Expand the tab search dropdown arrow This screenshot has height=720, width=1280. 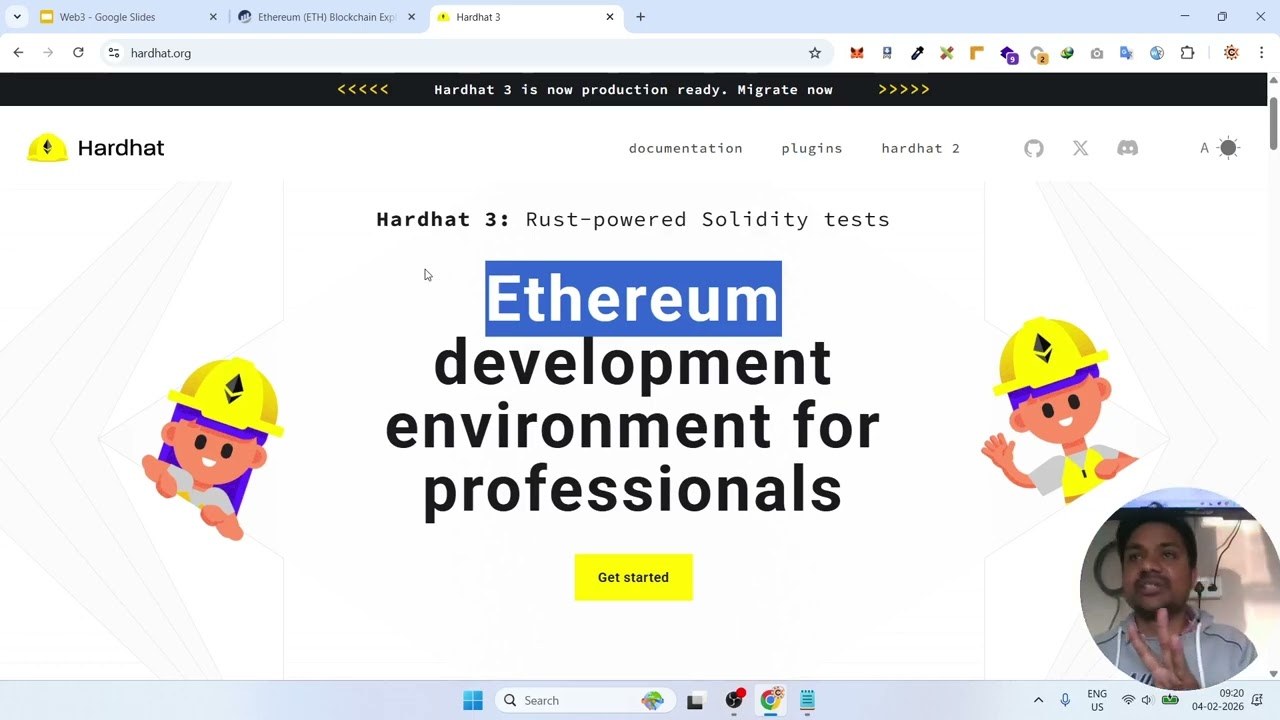click(x=17, y=17)
